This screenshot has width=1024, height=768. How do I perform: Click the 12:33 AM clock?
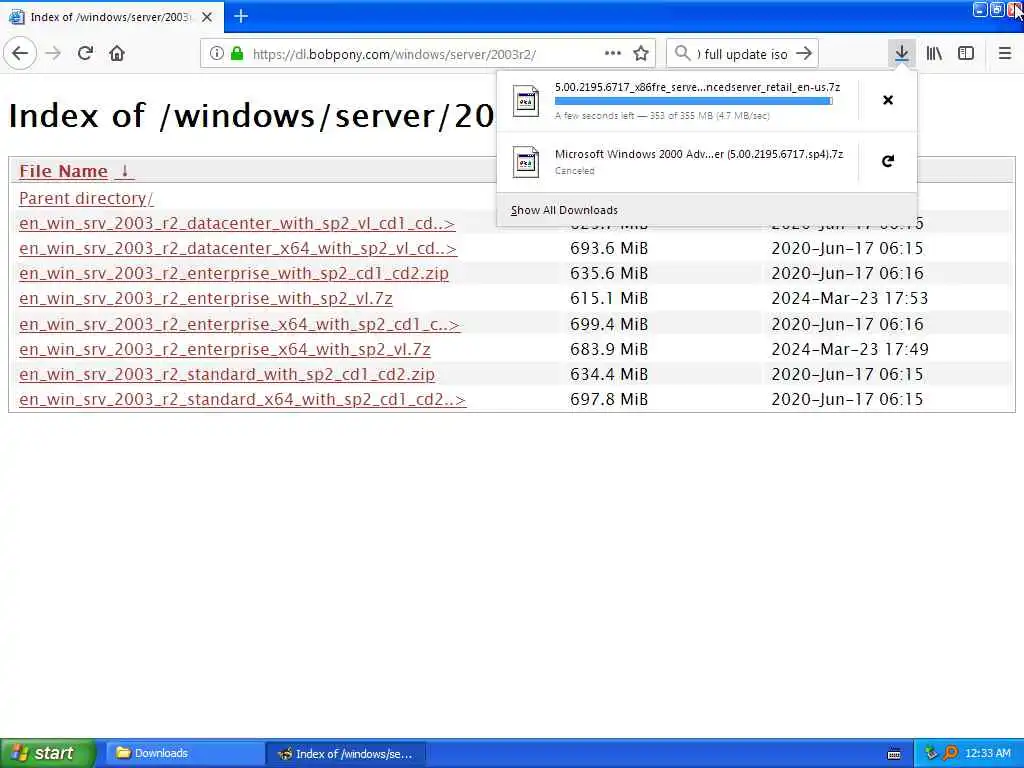[987, 754]
